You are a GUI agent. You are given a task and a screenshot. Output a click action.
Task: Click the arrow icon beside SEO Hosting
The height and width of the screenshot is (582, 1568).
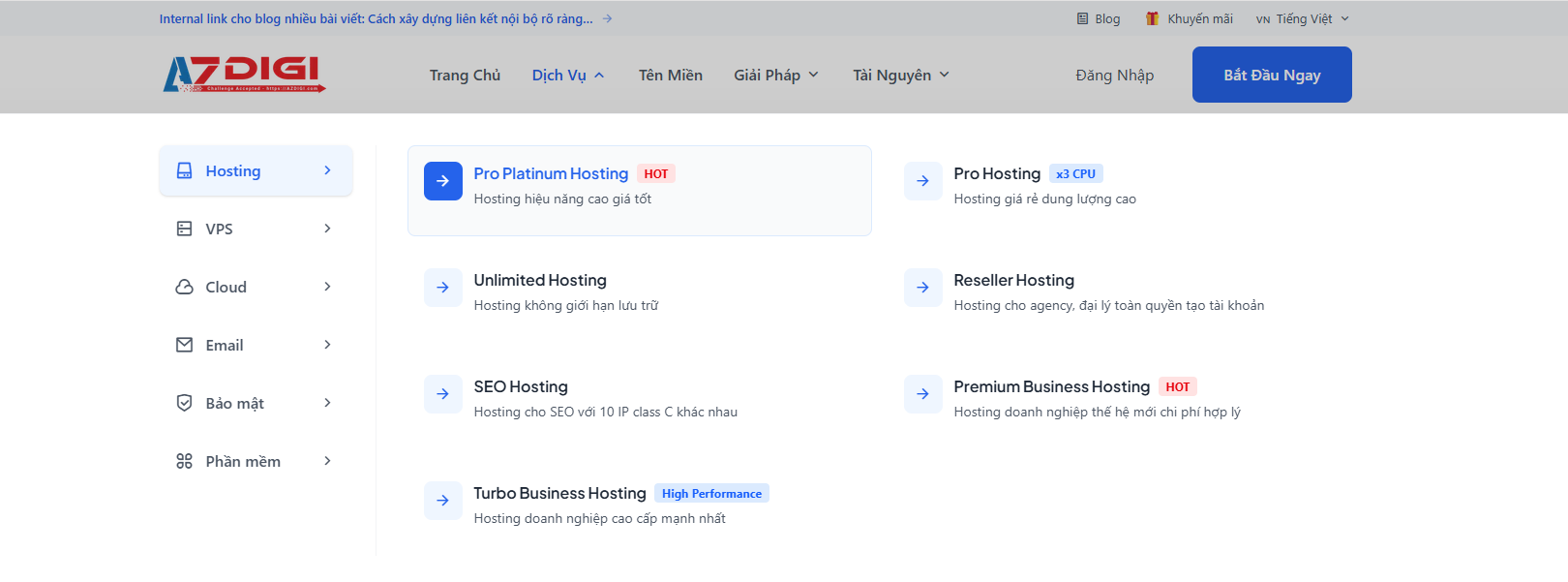click(442, 394)
